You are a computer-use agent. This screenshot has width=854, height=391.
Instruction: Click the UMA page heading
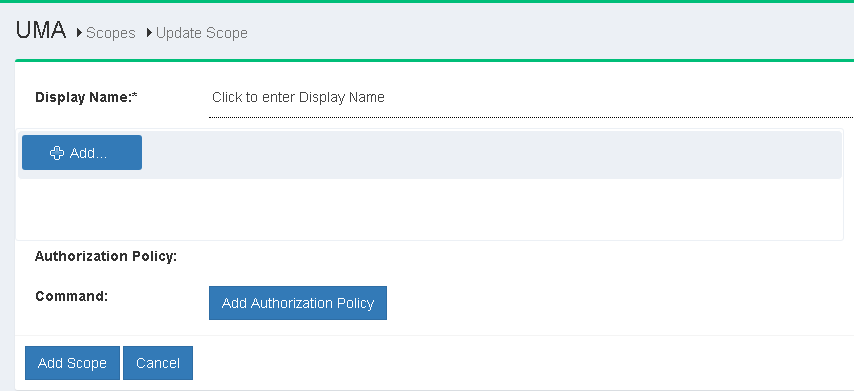pyautogui.click(x=41, y=30)
